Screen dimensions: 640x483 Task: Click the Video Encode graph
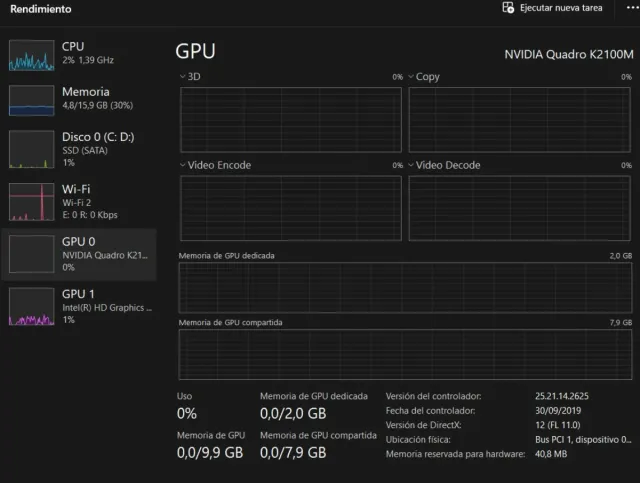coord(291,208)
